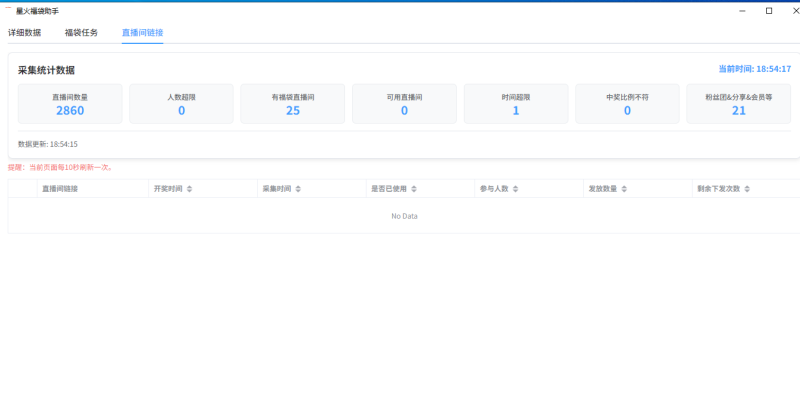This screenshot has height=420, width=800.
Task: Click the 直播间链接 column header
Action: point(59,188)
